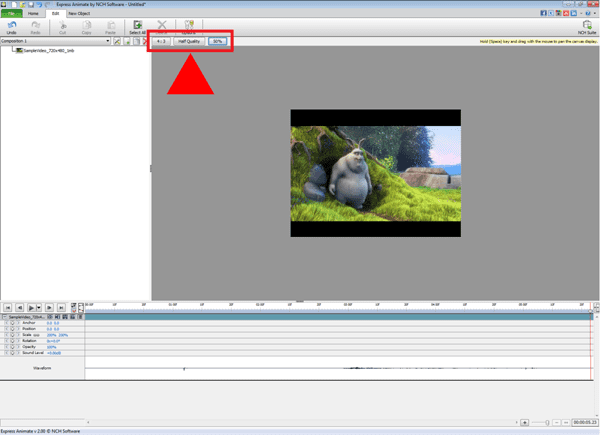Play the composition preview

(31, 308)
